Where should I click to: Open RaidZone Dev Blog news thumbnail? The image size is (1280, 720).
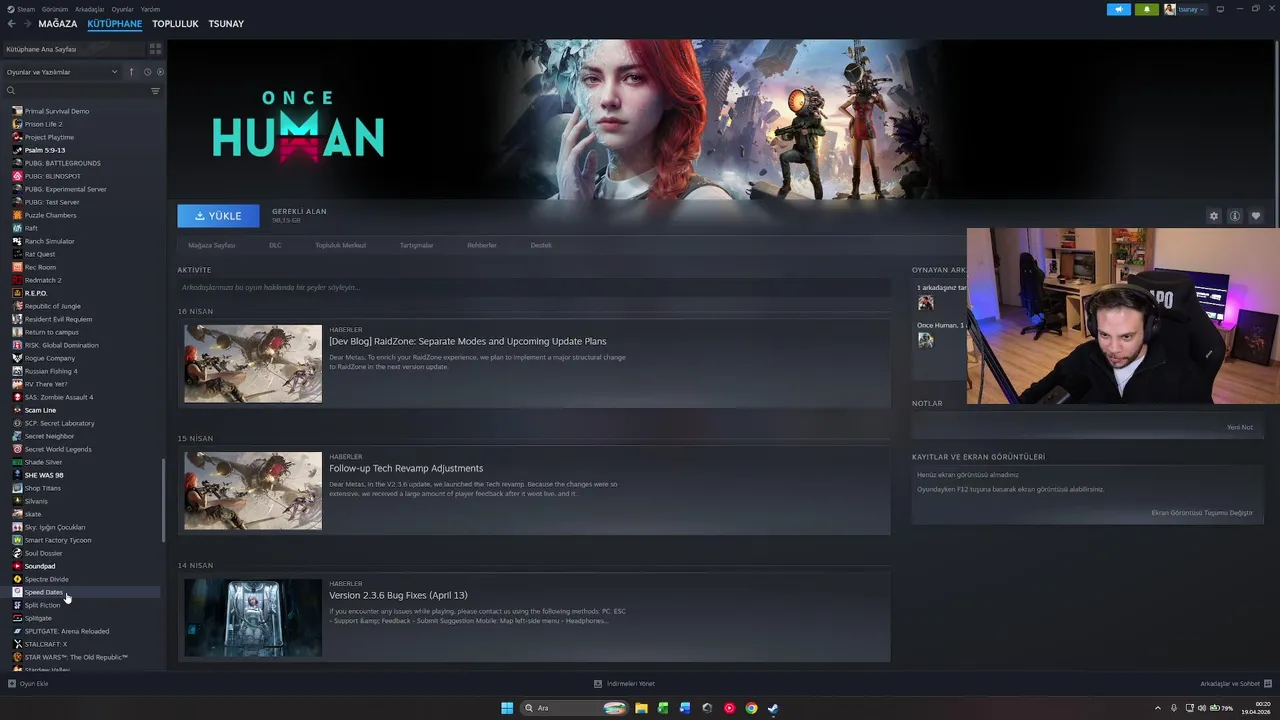point(253,363)
